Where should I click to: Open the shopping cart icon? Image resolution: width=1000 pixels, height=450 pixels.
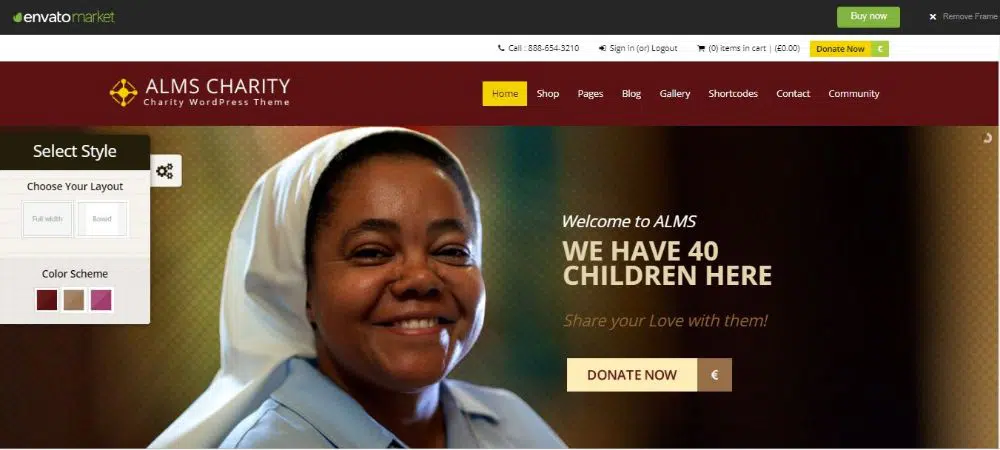tap(701, 48)
